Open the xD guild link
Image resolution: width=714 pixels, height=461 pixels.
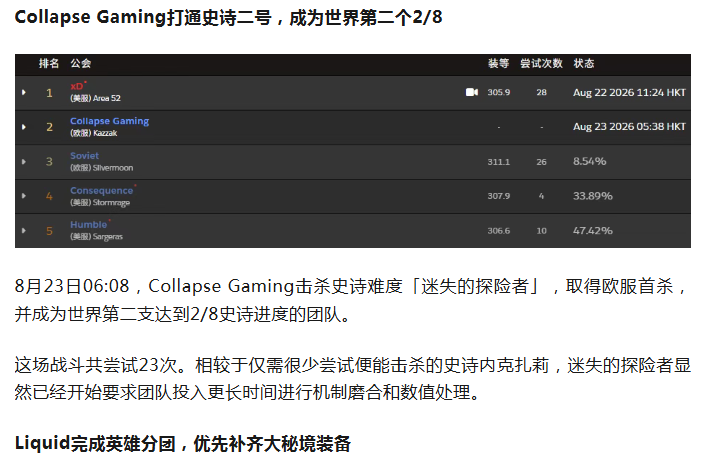tap(77, 86)
